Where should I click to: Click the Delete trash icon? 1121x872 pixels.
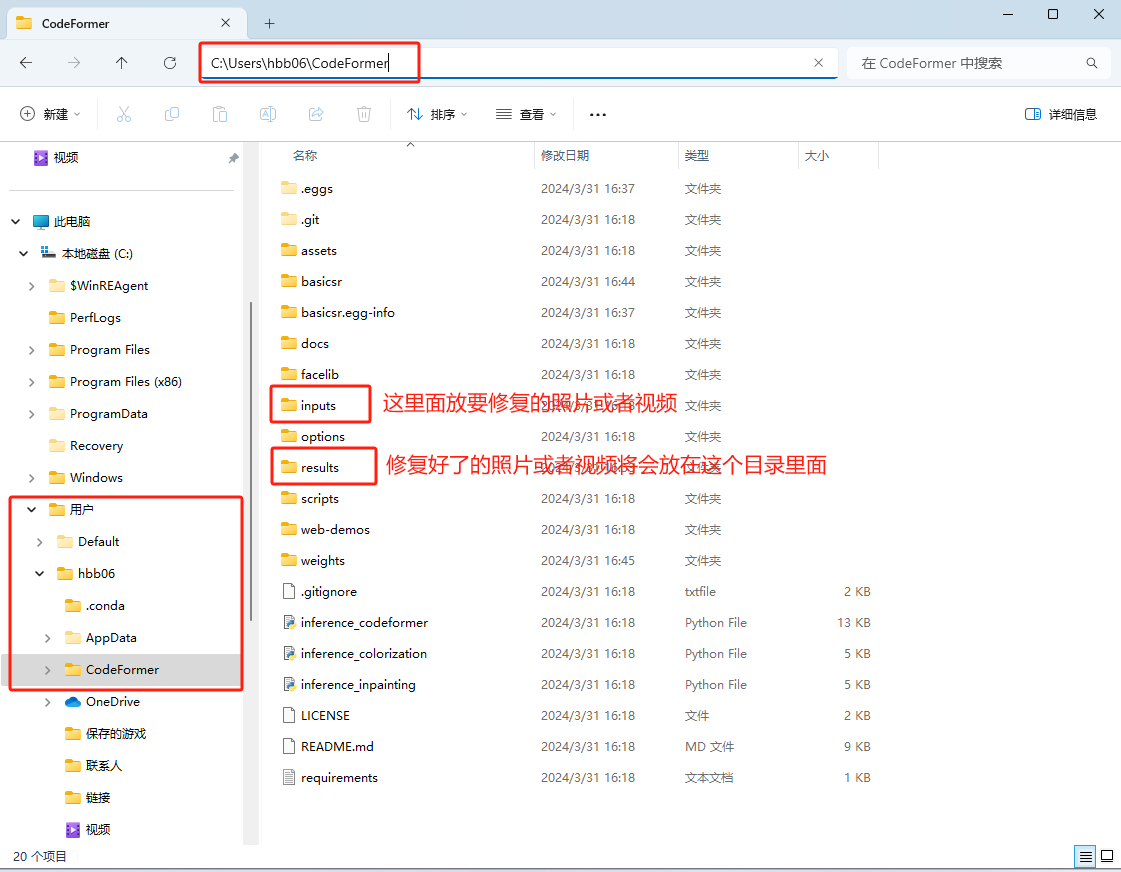coord(364,114)
